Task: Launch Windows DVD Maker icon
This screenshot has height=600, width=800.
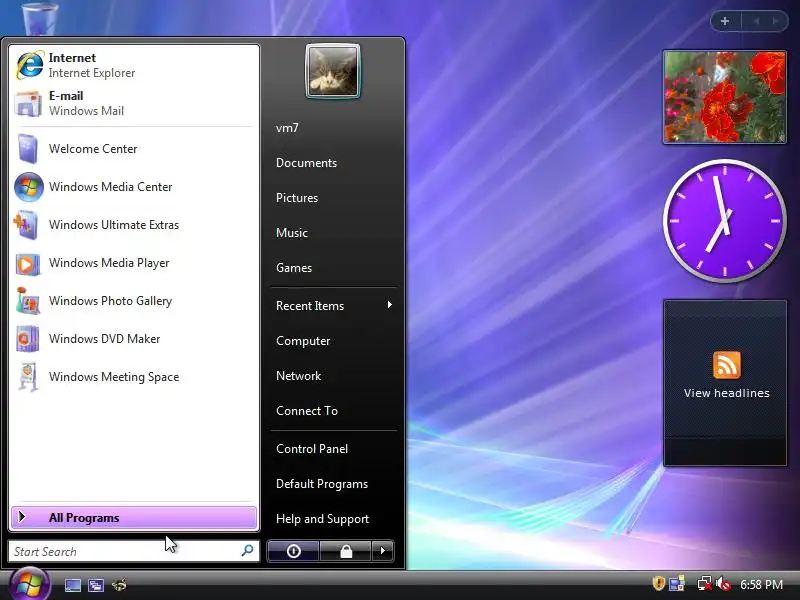Action: pyautogui.click(x=28, y=339)
